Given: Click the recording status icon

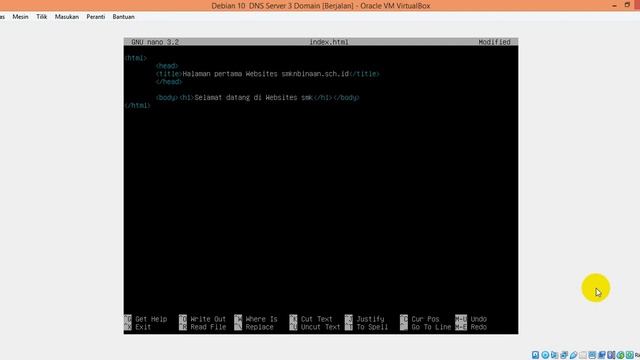Looking at the screenshot, I should pos(602,355).
